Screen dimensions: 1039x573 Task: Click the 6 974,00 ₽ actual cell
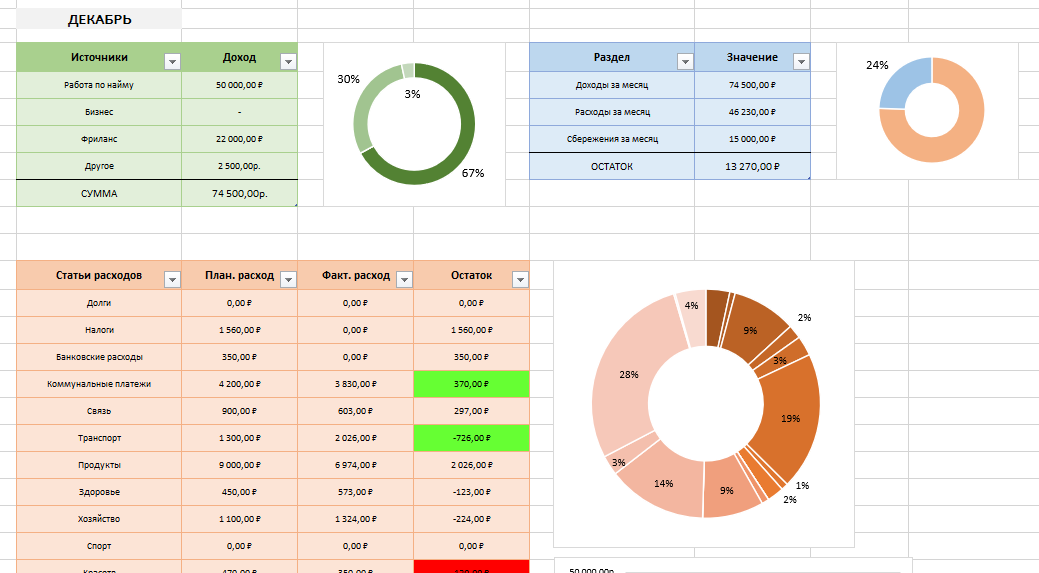click(356, 465)
